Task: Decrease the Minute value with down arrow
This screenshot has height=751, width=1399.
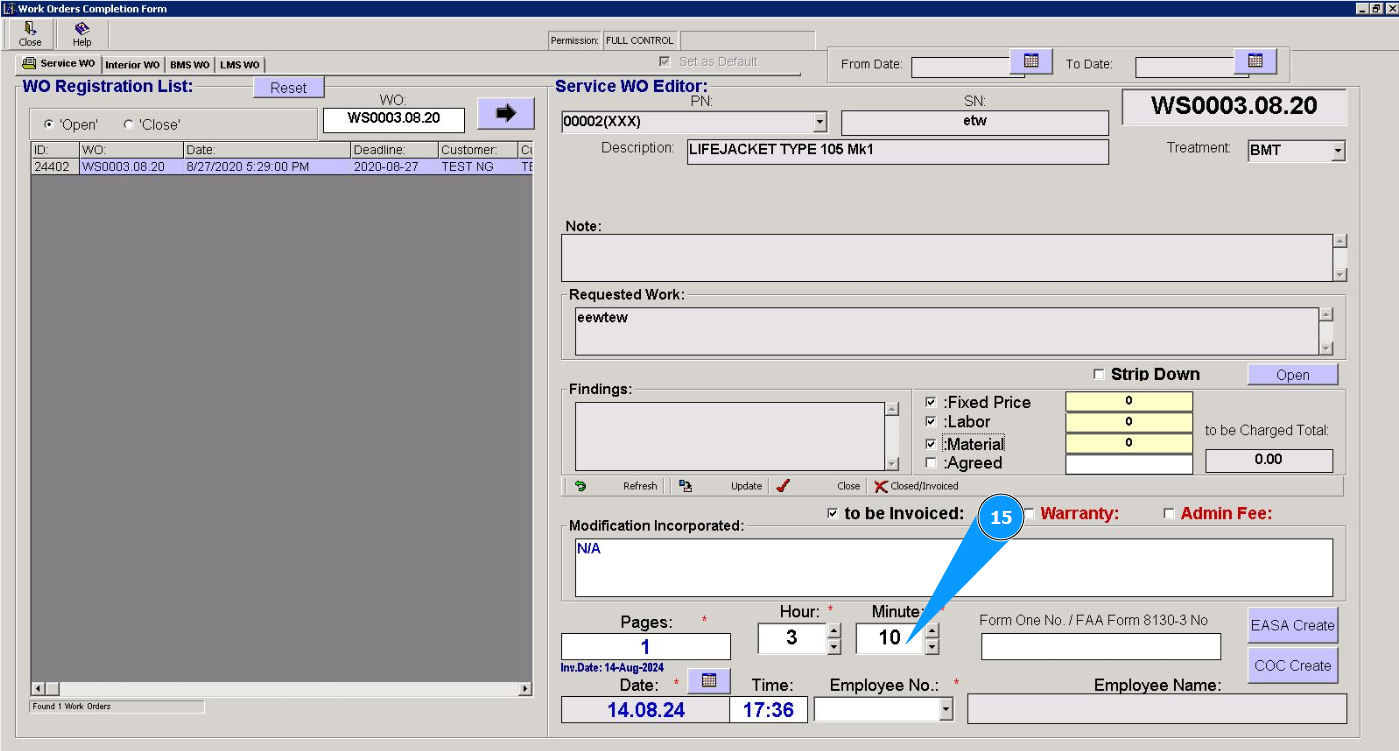Action: coord(932,646)
